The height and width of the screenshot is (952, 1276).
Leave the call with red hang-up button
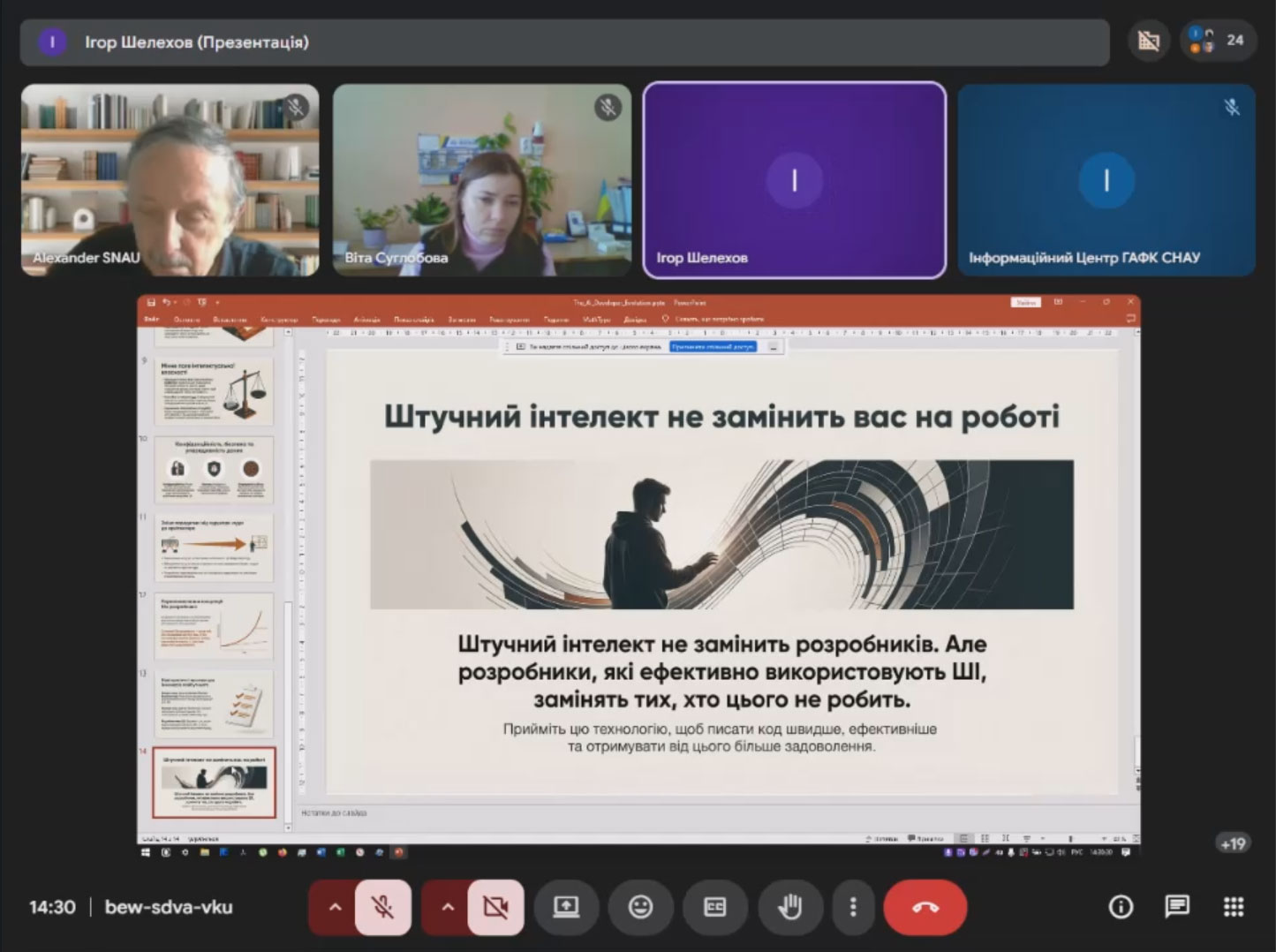[x=925, y=907]
